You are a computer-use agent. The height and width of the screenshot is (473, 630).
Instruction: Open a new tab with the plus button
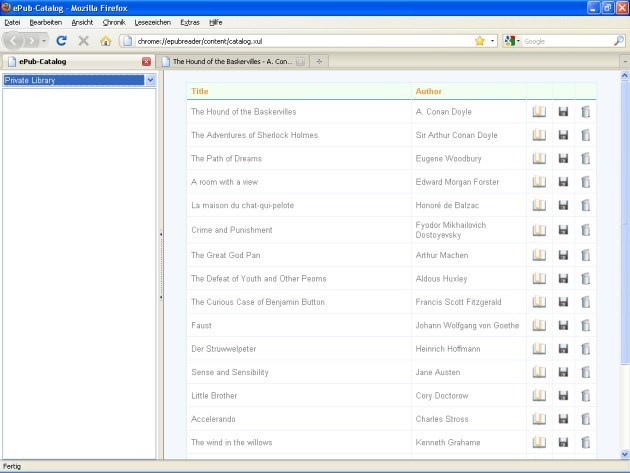point(319,61)
